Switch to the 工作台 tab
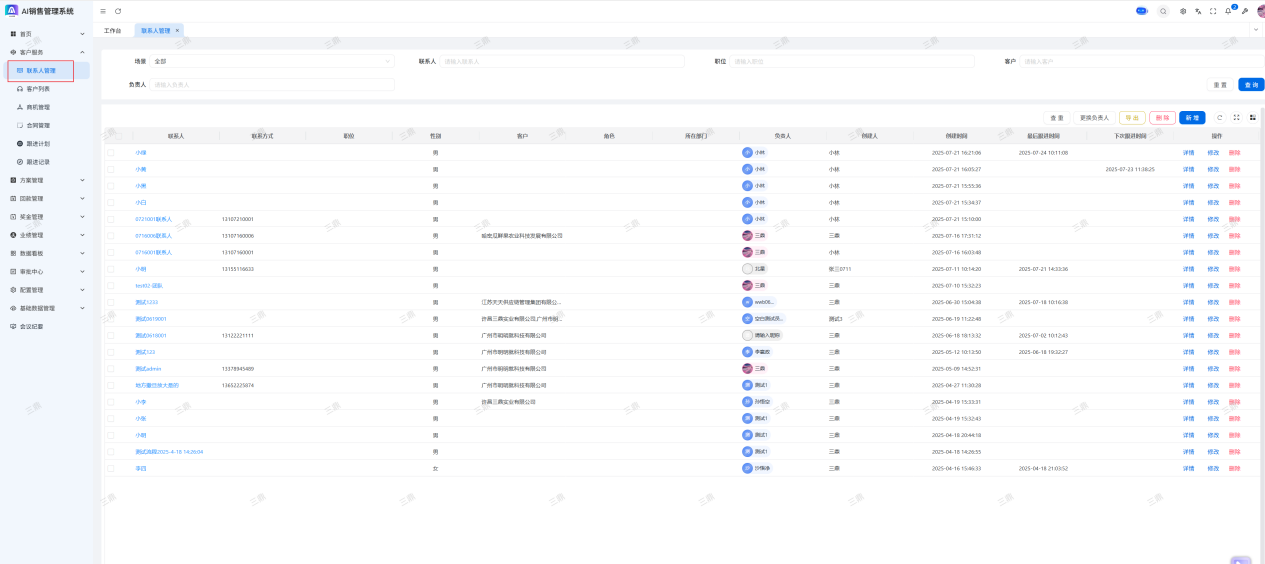This screenshot has width=1265, height=564. [112, 31]
